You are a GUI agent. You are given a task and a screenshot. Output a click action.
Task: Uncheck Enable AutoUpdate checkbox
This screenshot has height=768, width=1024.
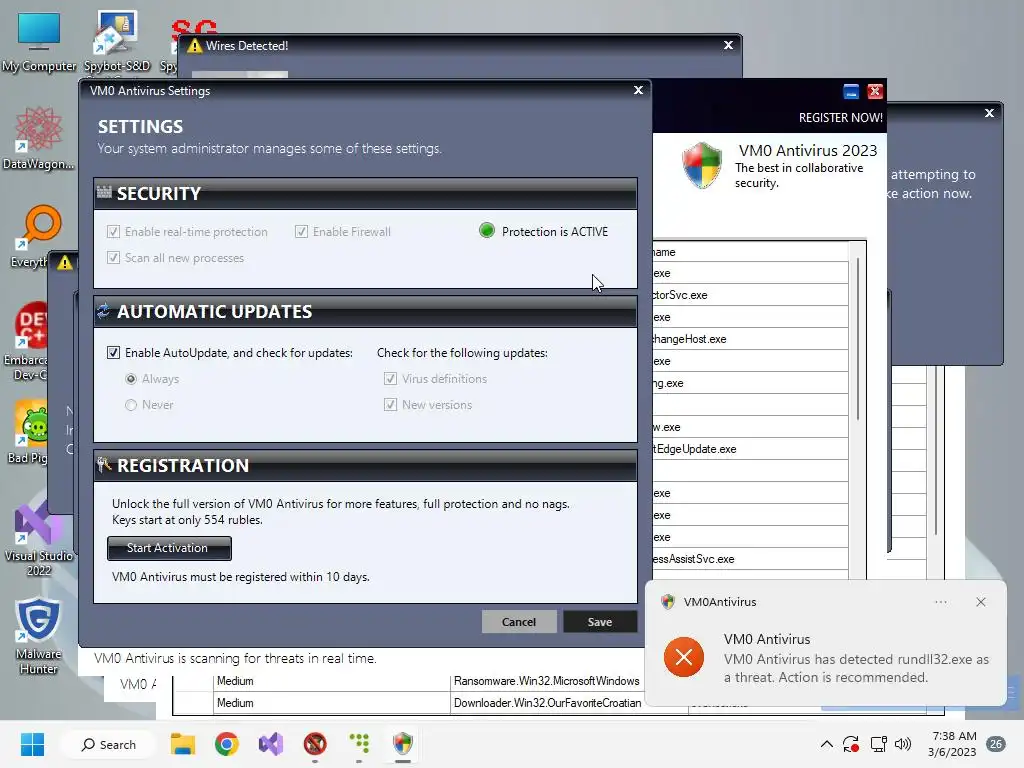tap(114, 353)
